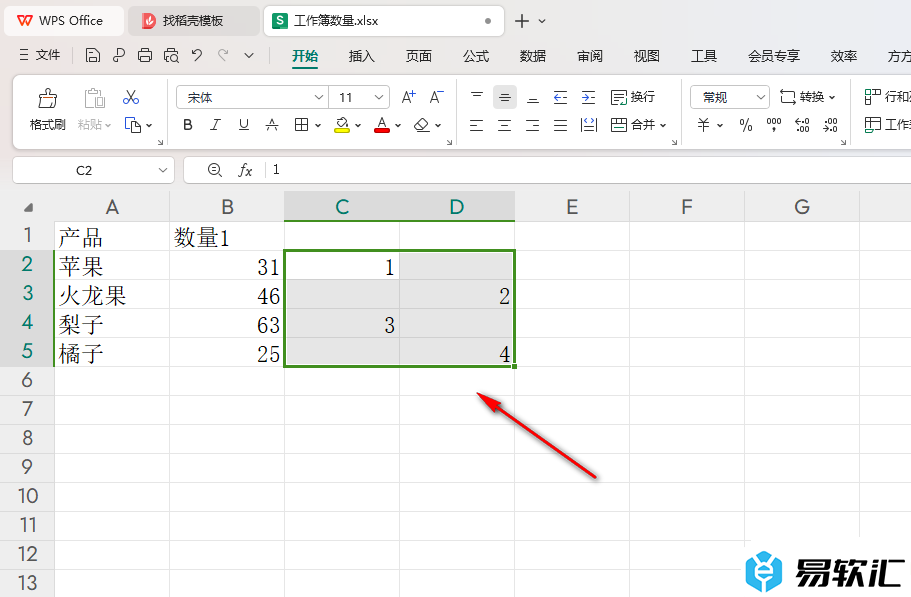Apply thousands separator style
Viewport: 911px width, 597px height.
(x=774, y=125)
